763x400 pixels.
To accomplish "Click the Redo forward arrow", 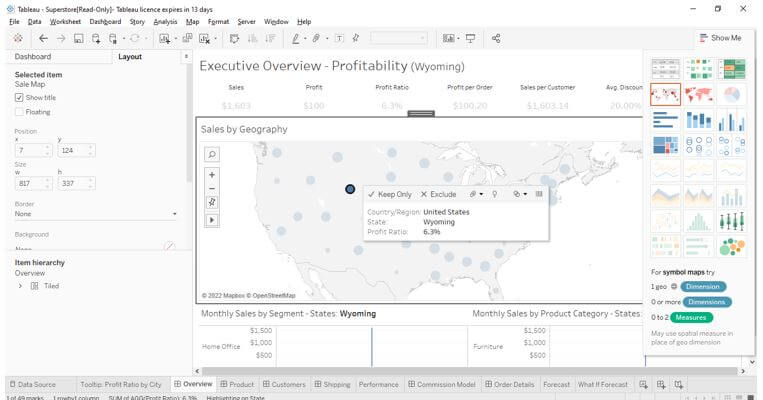I will tap(61, 38).
